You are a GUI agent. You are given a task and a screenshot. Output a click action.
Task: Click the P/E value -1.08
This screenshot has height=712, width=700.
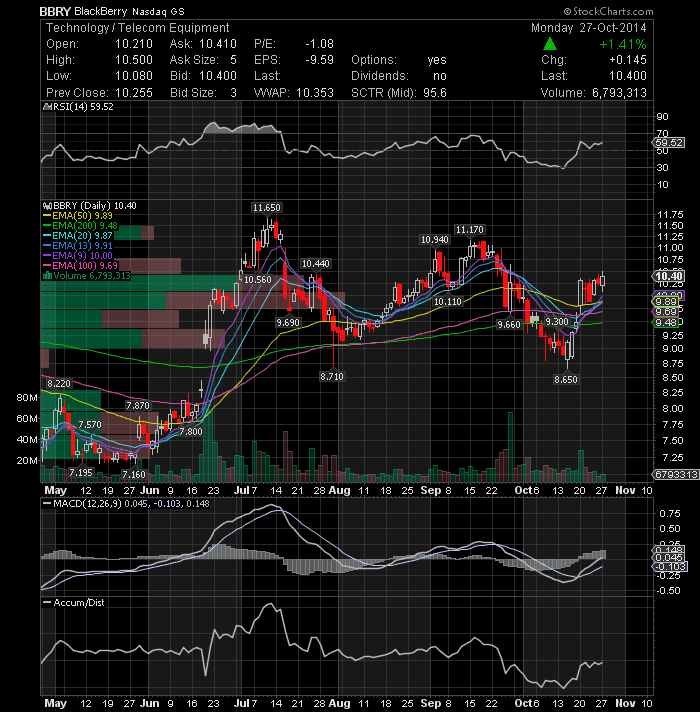tap(320, 44)
